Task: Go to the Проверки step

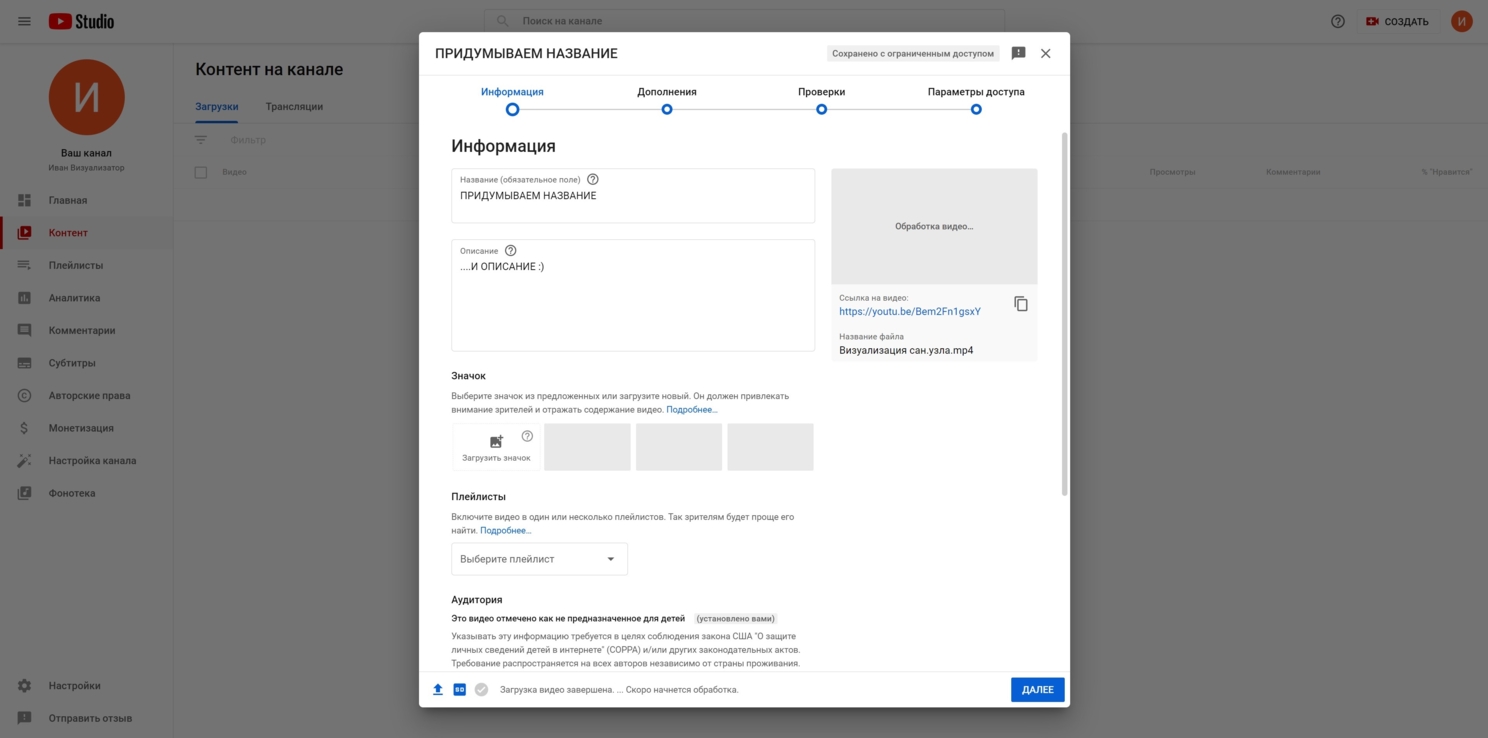Action: 821,99
